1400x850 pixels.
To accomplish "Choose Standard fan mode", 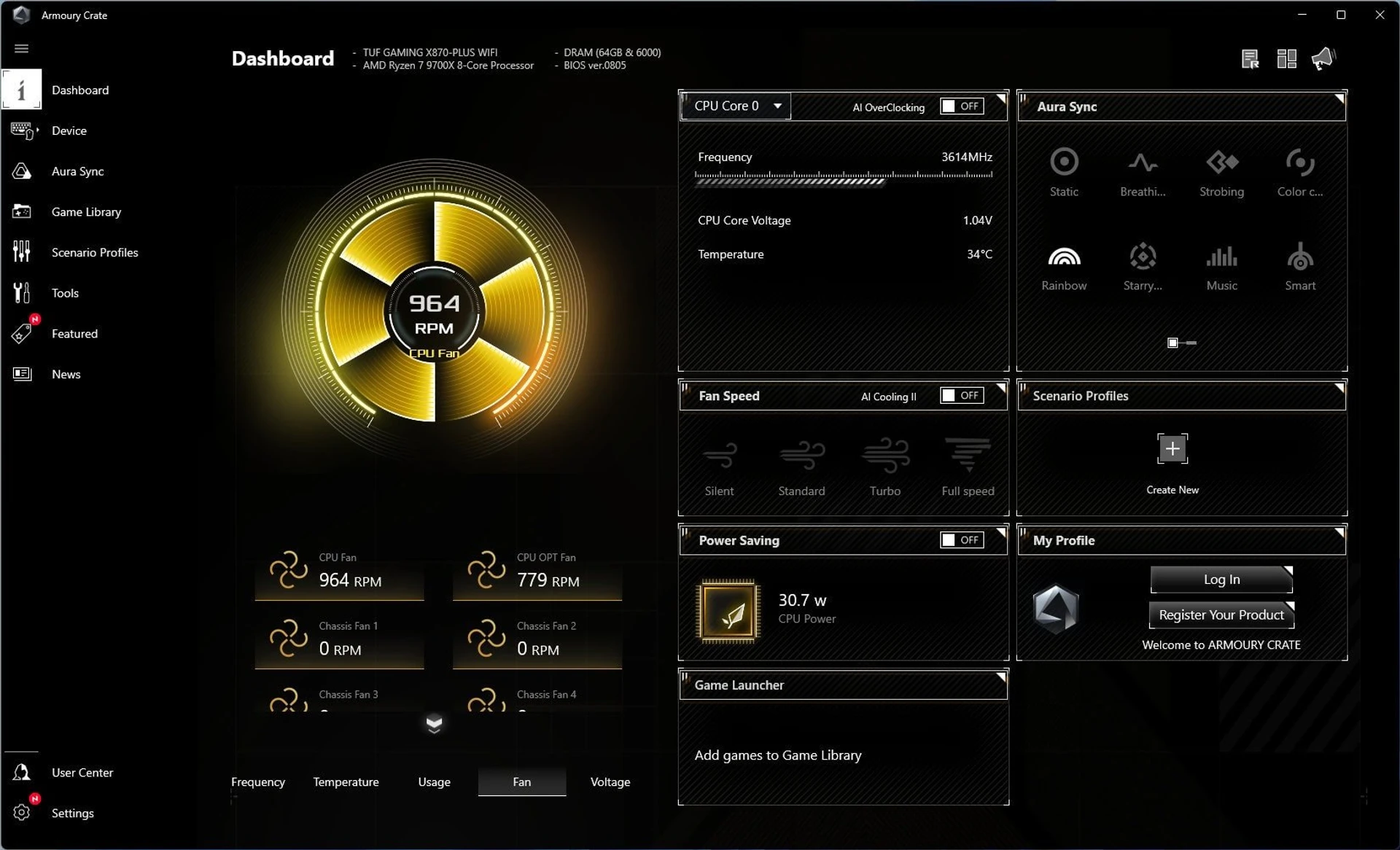I will pyautogui.click(x=801, y=467).
